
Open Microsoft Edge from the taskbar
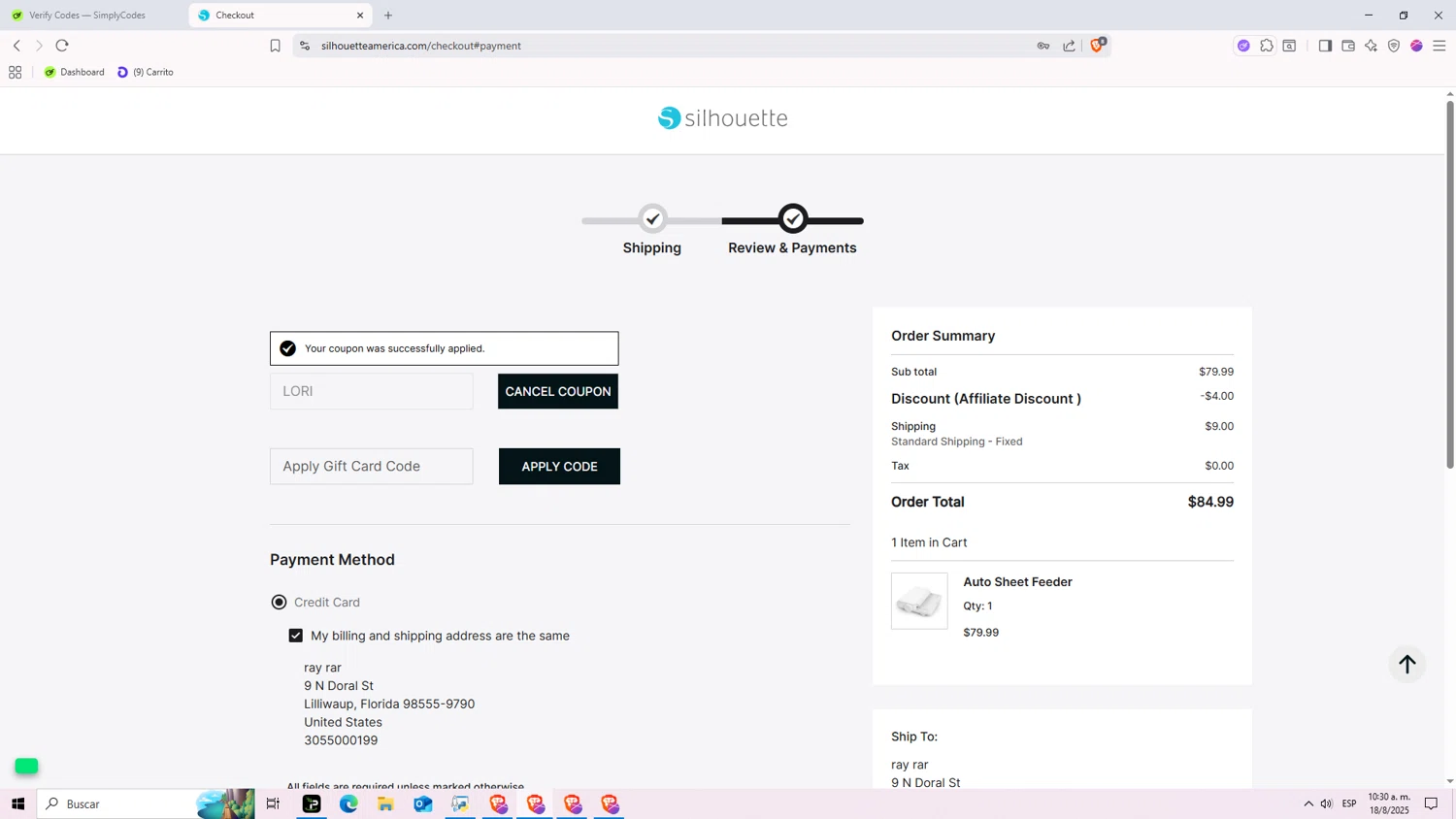click(x=348, y=803)
